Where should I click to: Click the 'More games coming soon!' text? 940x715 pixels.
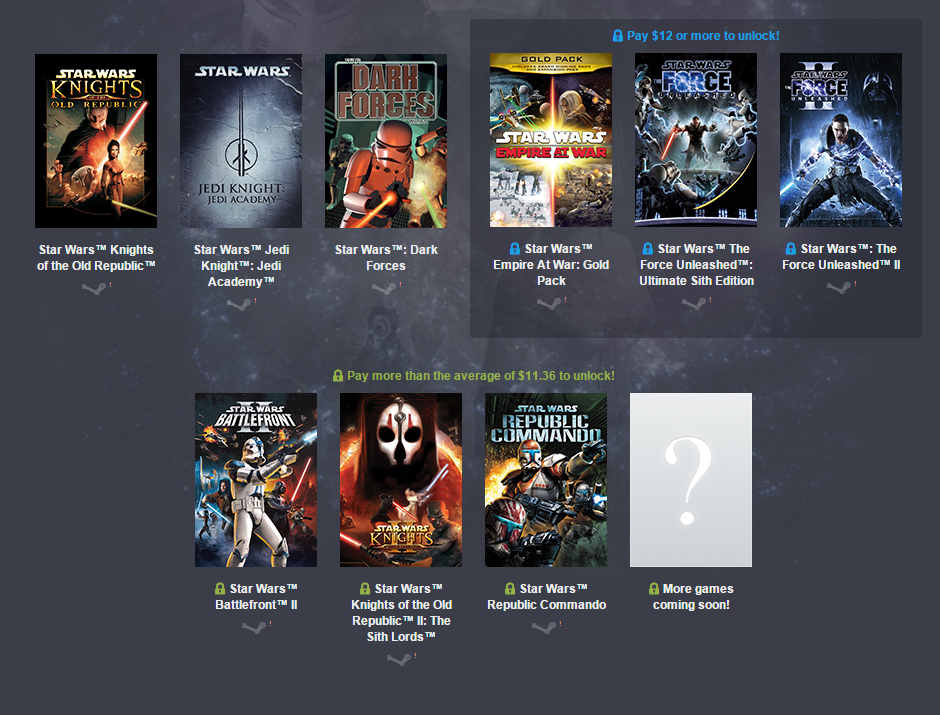pos(691,596)
